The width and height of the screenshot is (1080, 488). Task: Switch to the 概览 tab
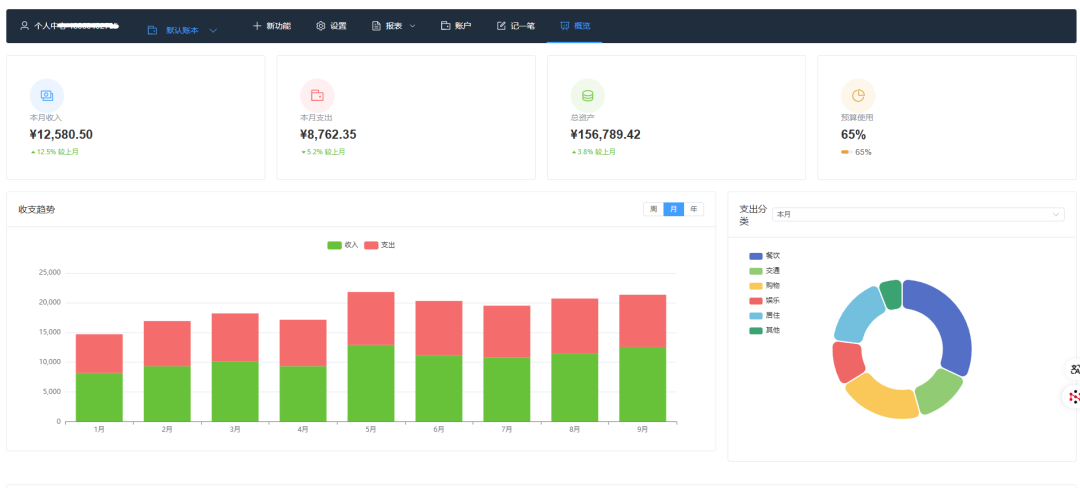pos(574,26)
